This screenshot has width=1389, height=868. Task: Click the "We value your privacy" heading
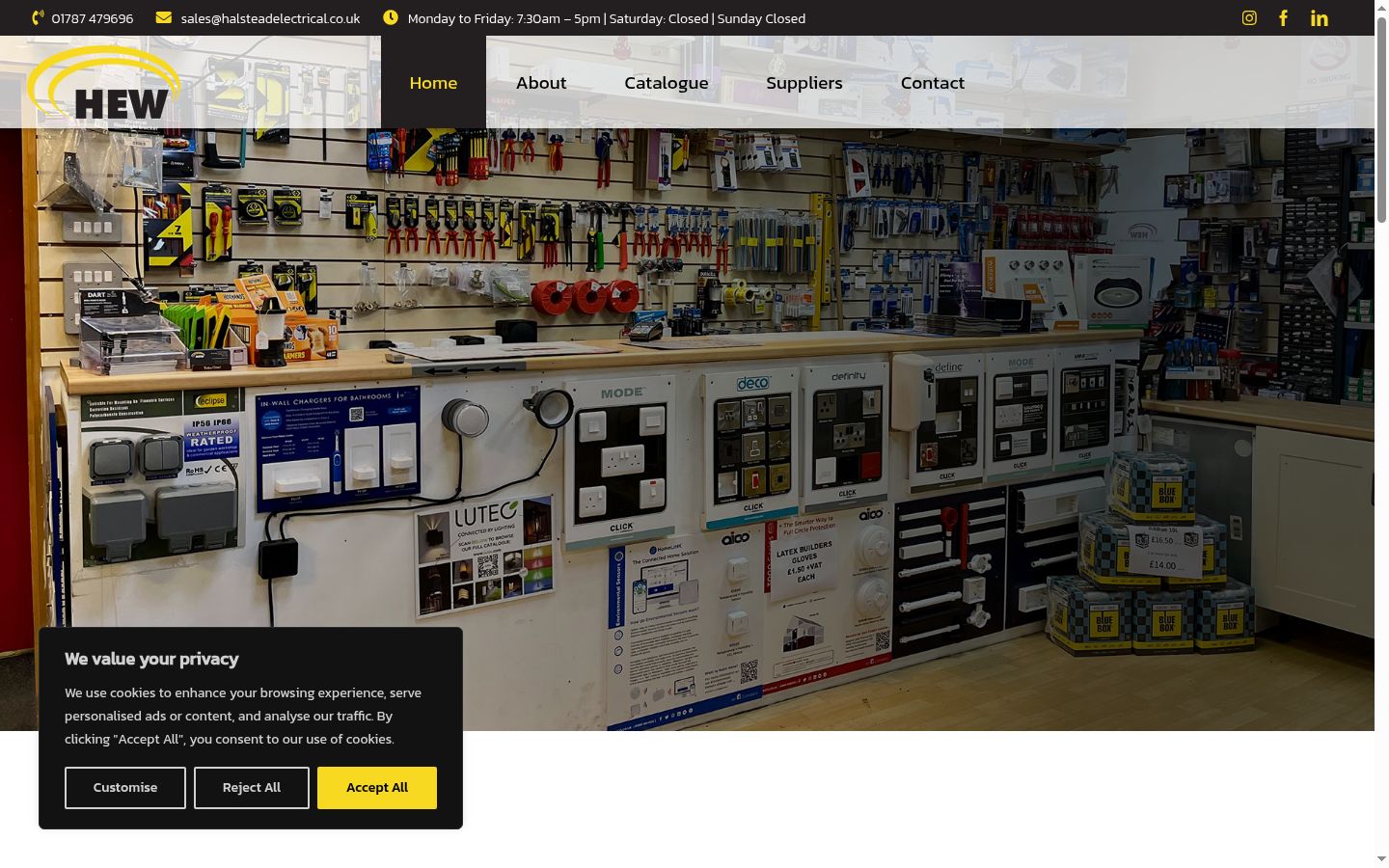[x=151, y=659]
